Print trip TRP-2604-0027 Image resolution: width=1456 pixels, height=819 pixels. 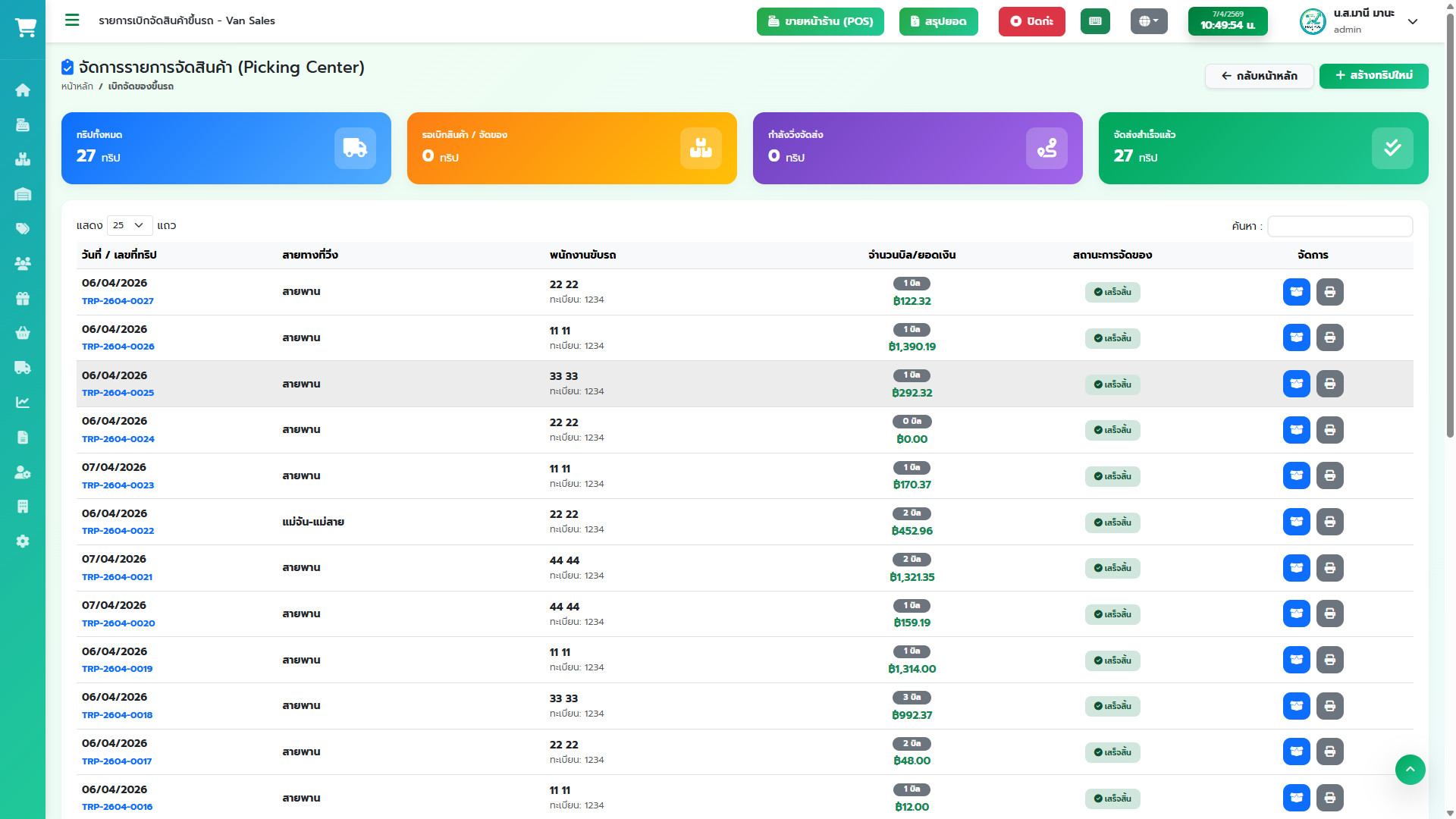[1329, 292]
